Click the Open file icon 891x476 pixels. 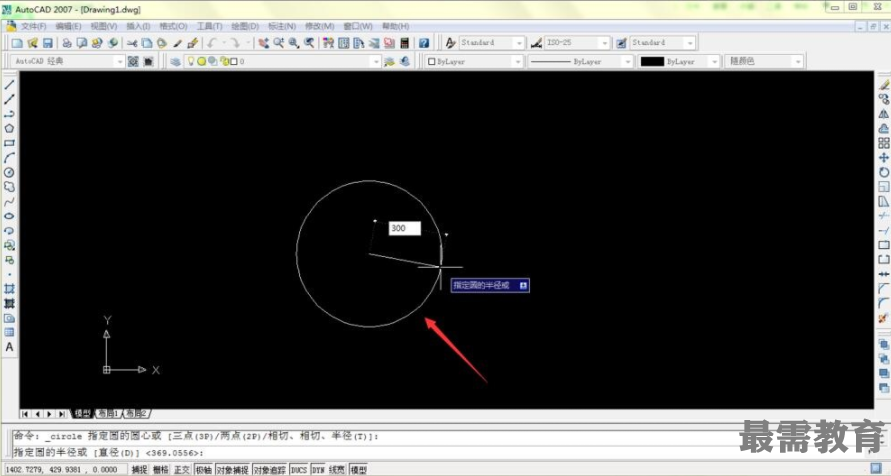click(32, 43)
